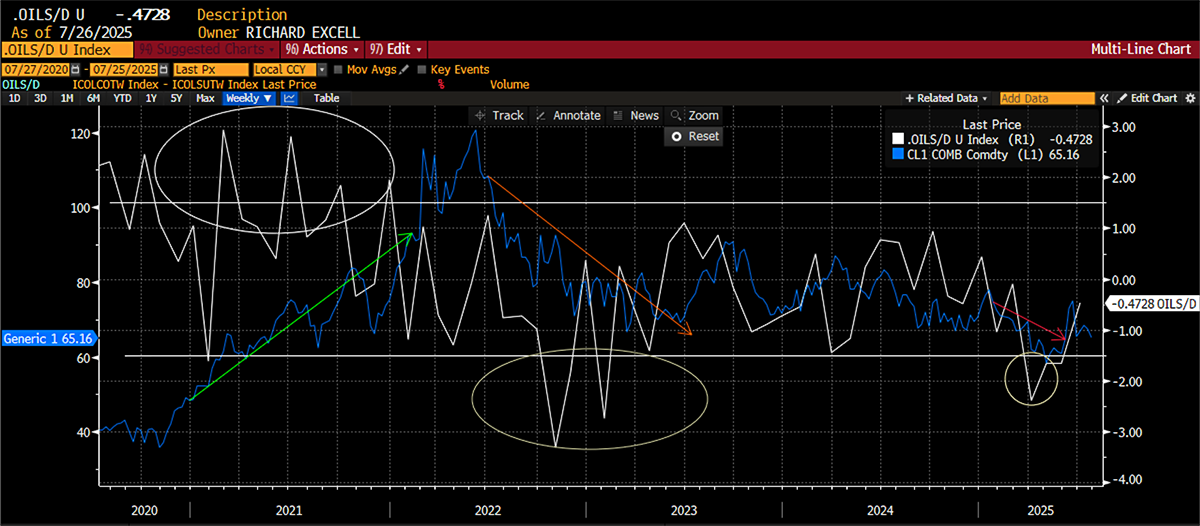
Task: Click the line chart type icon
Action: point(290,99)
